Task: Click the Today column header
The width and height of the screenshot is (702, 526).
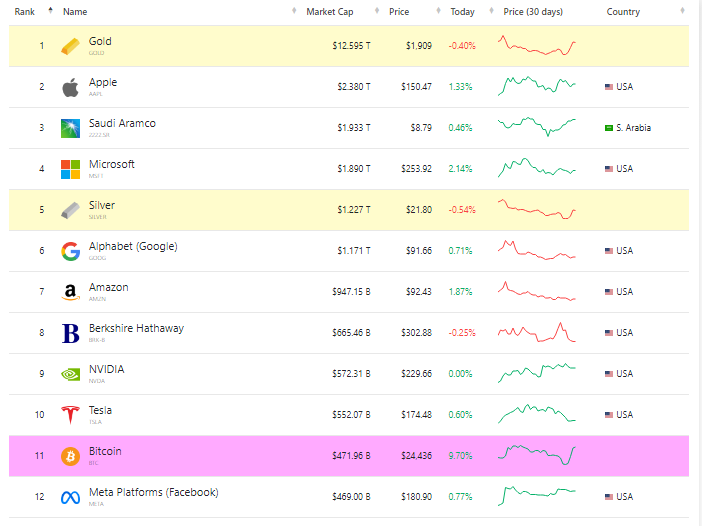Action: [x=462, y=12]
